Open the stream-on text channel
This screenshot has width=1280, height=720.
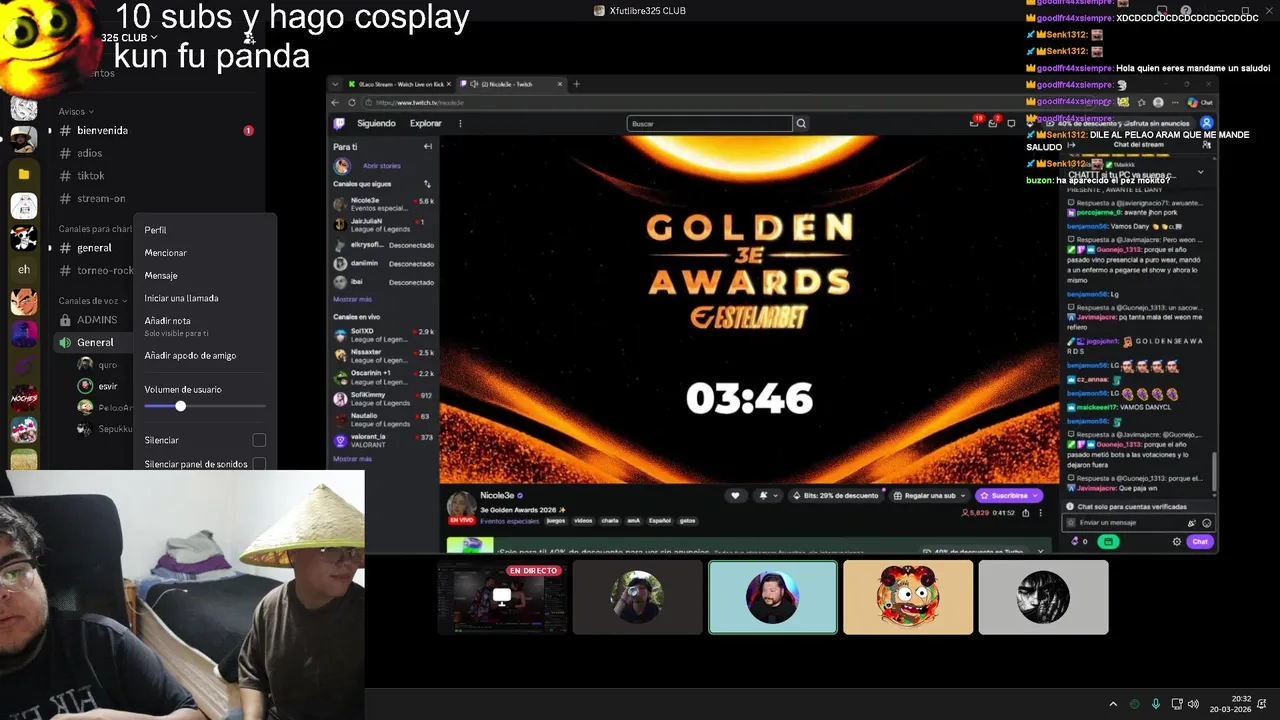[100, 198]
